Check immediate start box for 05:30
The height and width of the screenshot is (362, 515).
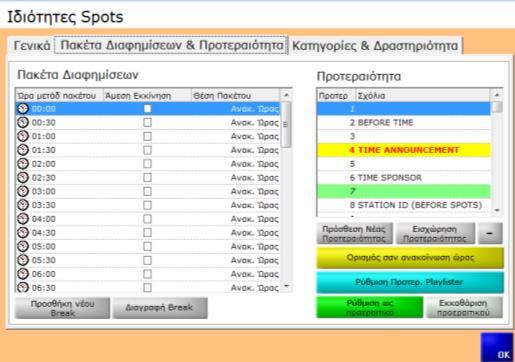point(147,260)
